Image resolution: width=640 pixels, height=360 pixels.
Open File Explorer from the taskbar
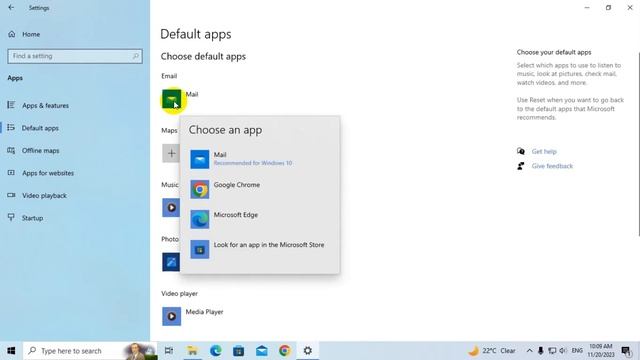click(192, 351)
